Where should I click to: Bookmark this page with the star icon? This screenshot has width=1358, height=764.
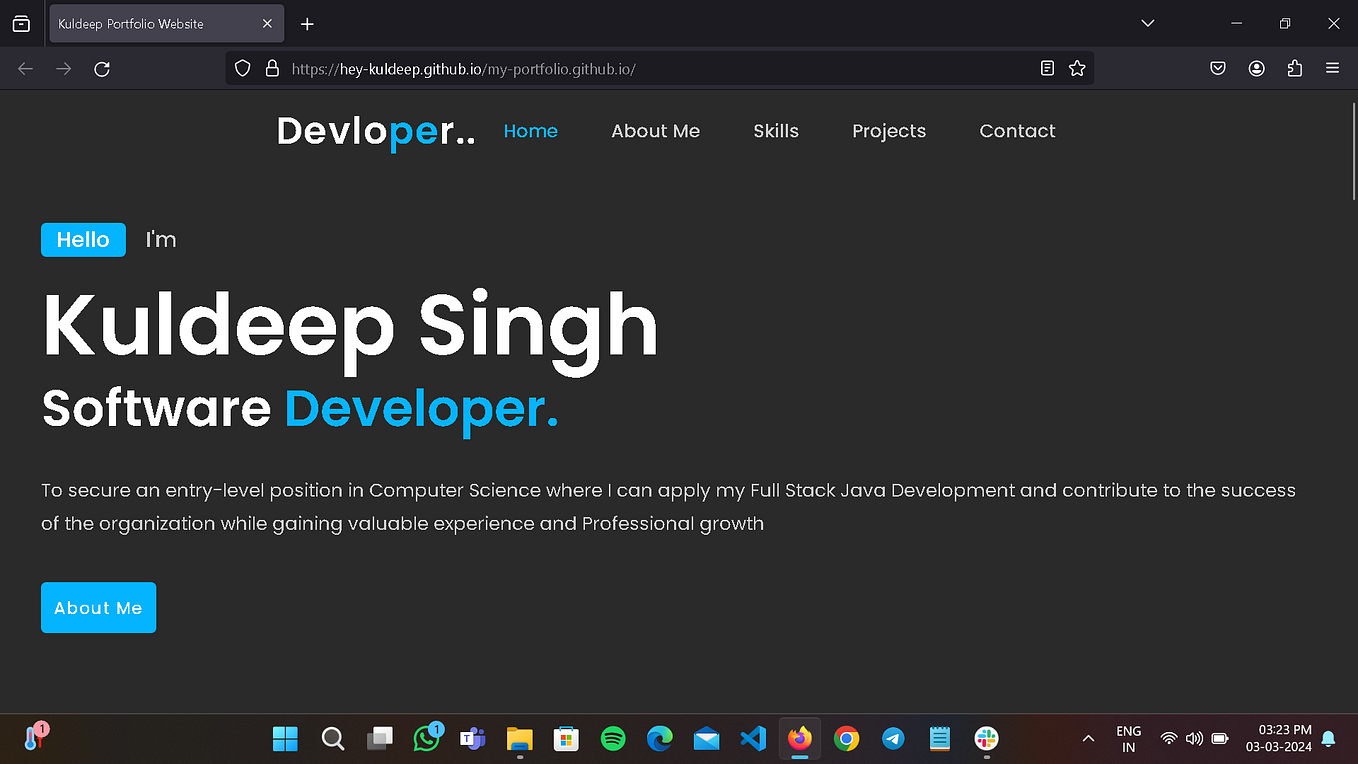coord(1077,68)
